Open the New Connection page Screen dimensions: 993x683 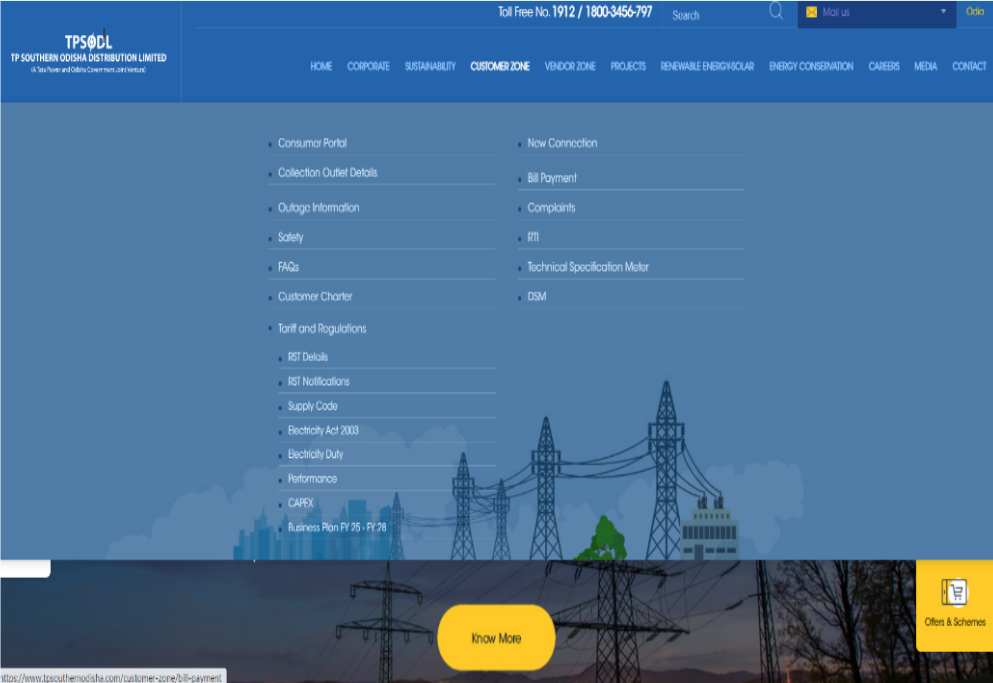(x=562, y=143)
